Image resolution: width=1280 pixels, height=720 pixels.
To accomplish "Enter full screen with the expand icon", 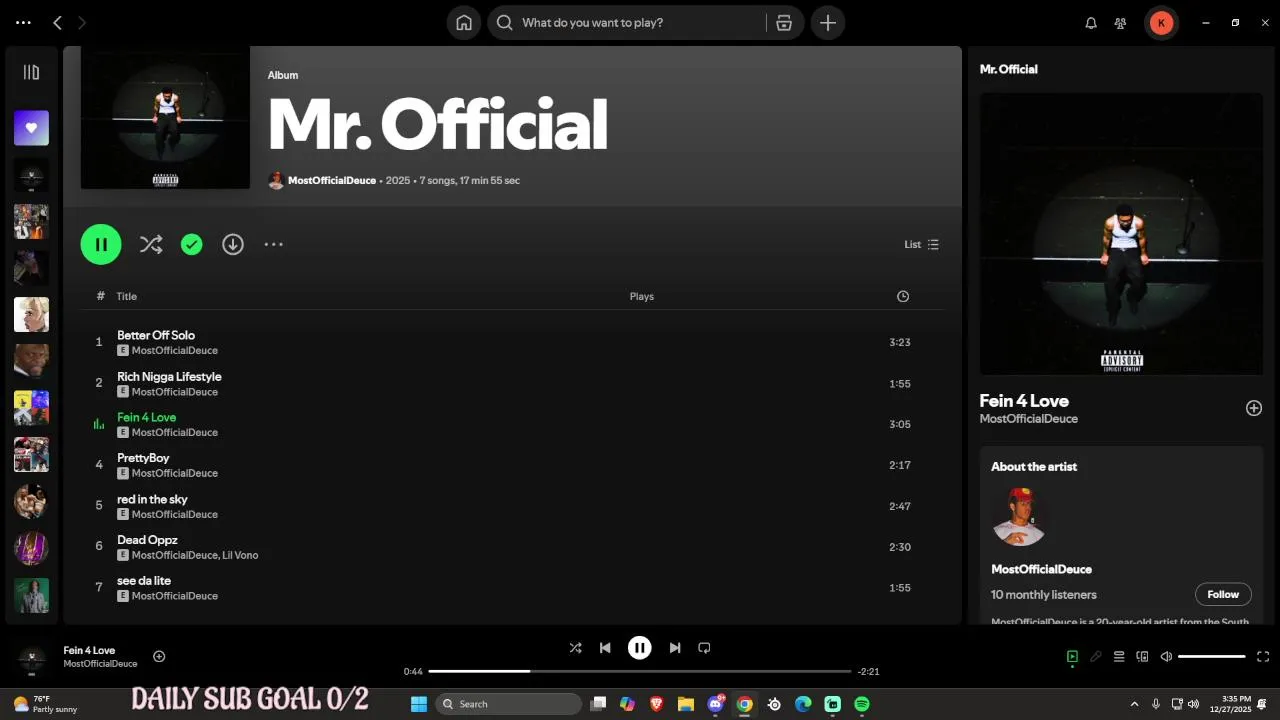I will (x=1263, y=657).
